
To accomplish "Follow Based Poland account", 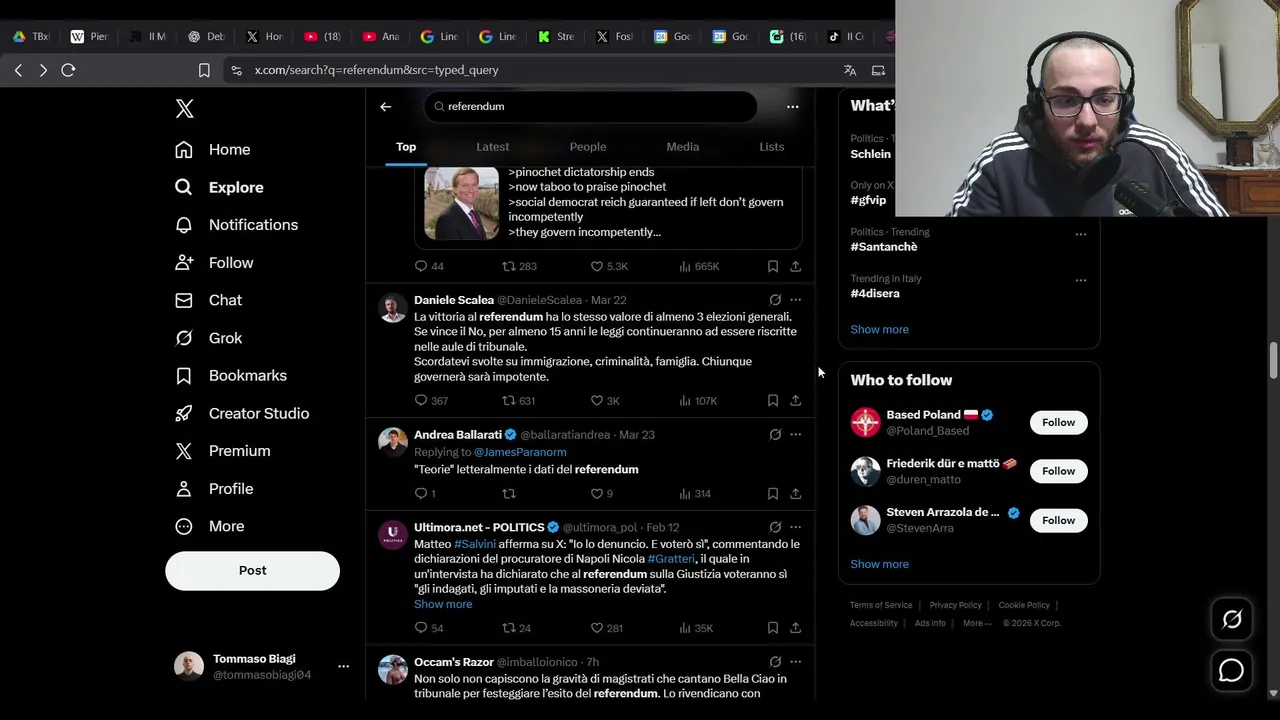I will pyautogui.click(x=1058, y=423).
